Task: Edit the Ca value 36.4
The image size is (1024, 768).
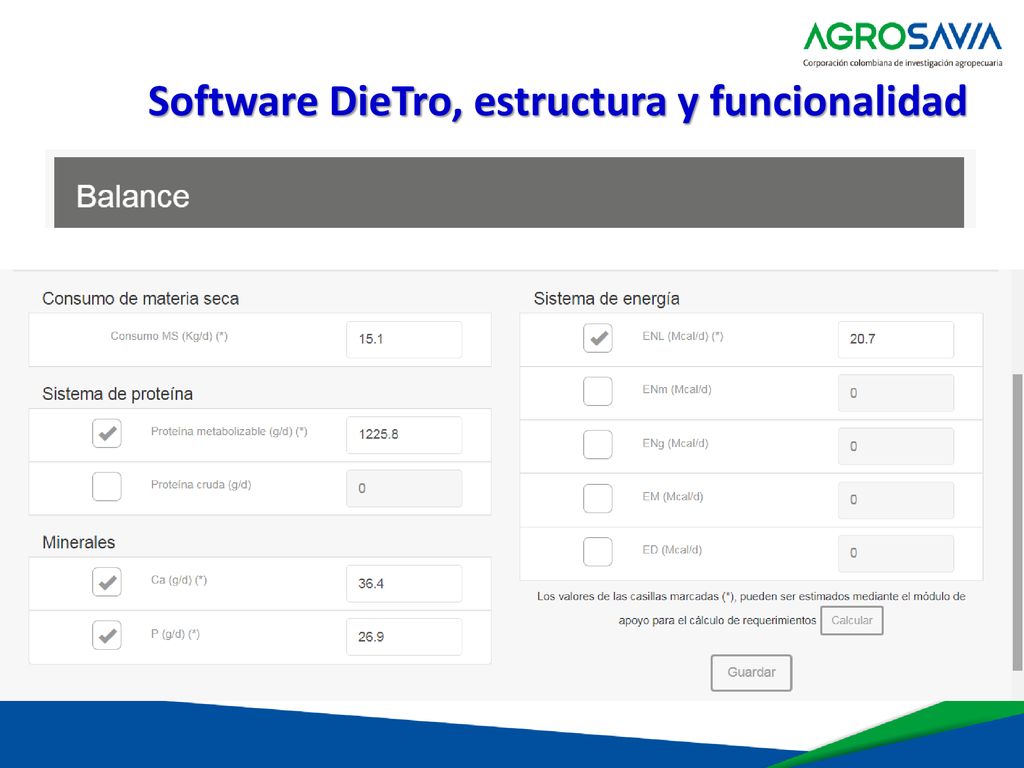Action: click(404, 584)
